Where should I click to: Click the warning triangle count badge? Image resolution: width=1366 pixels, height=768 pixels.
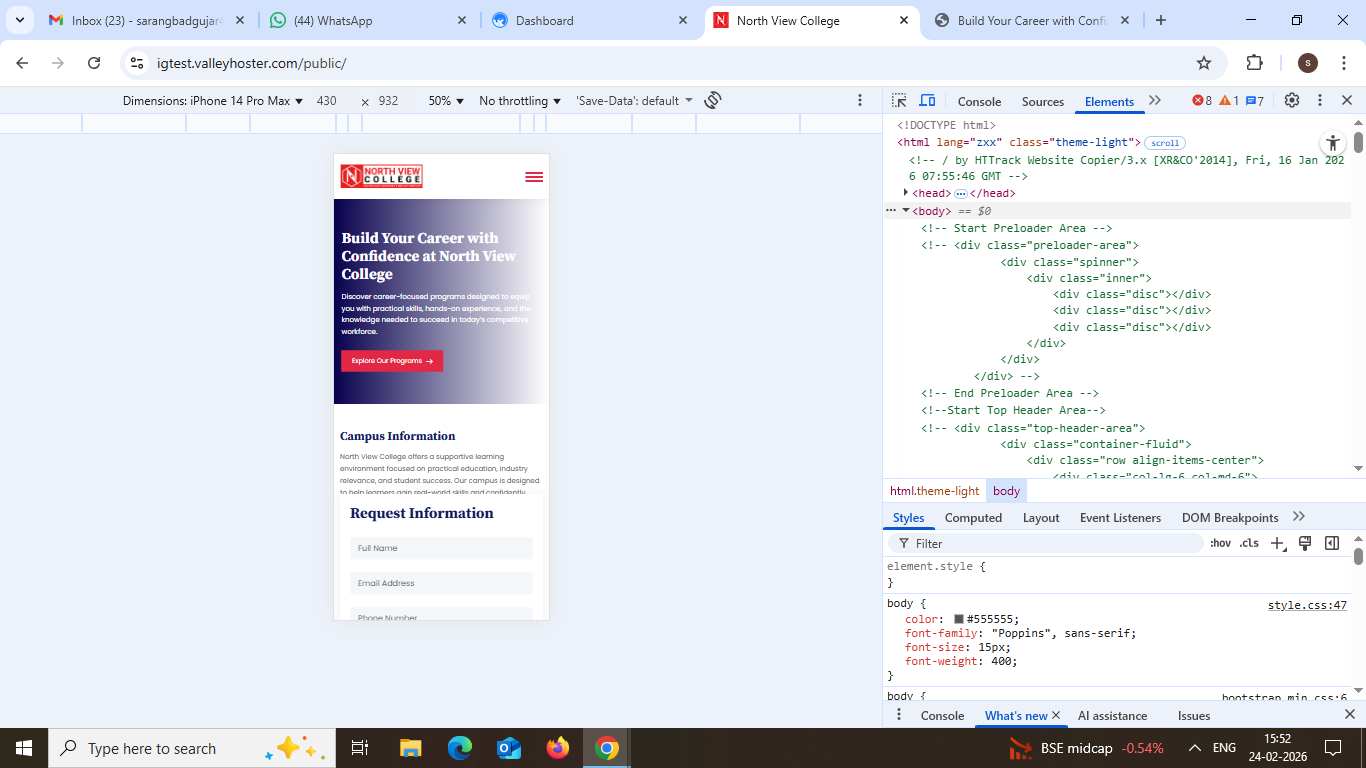(1229, 101)
